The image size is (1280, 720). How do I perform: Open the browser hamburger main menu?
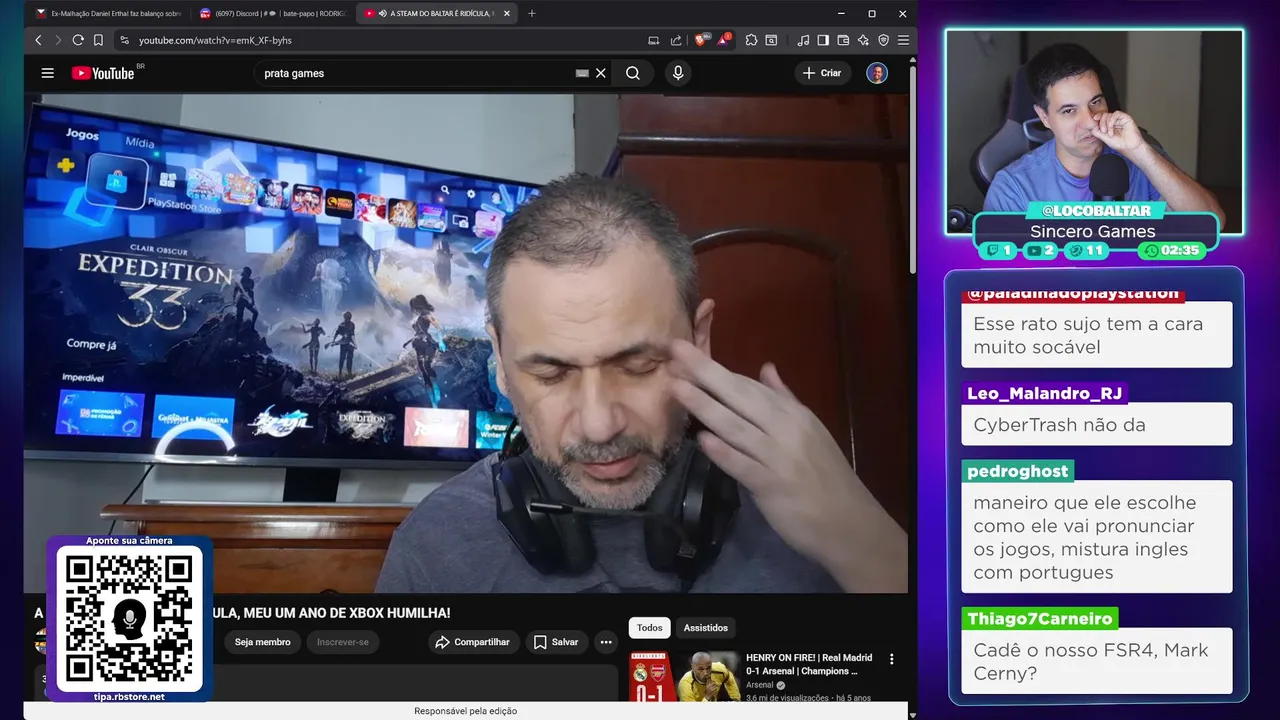pos(903,40)
